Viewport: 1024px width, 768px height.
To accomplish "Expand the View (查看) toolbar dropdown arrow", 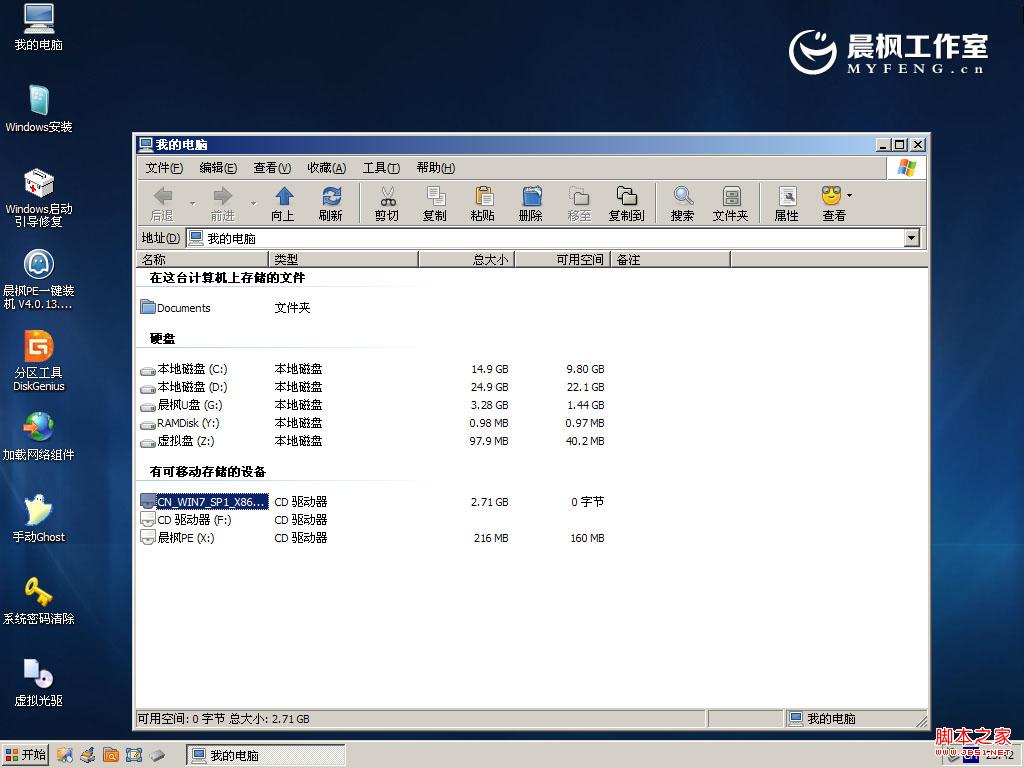I will point(850,195).
